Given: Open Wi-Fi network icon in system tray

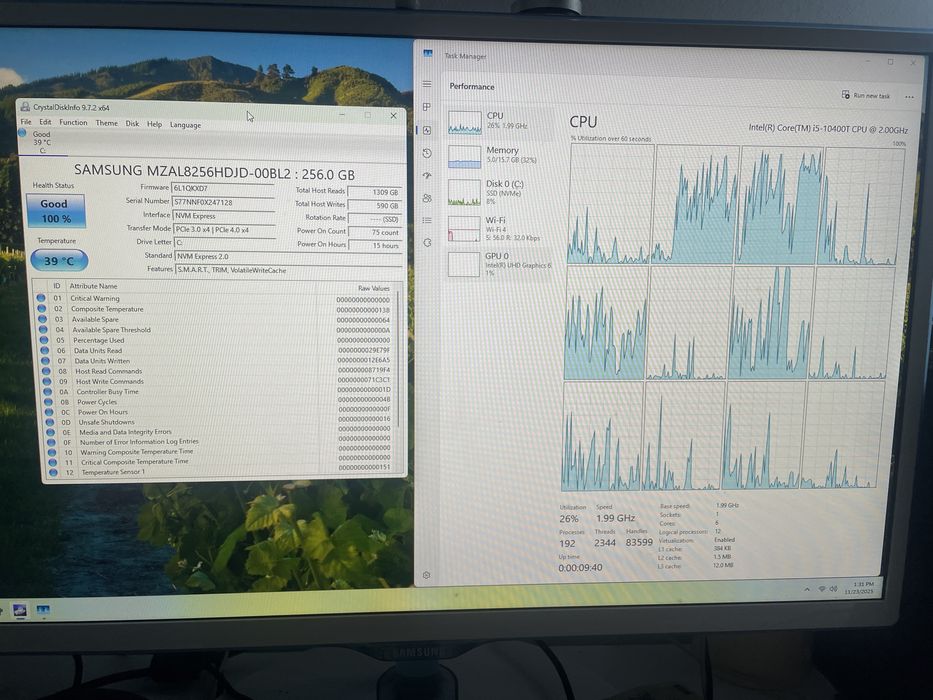Looking at the screenshot, I should (822, 589).
